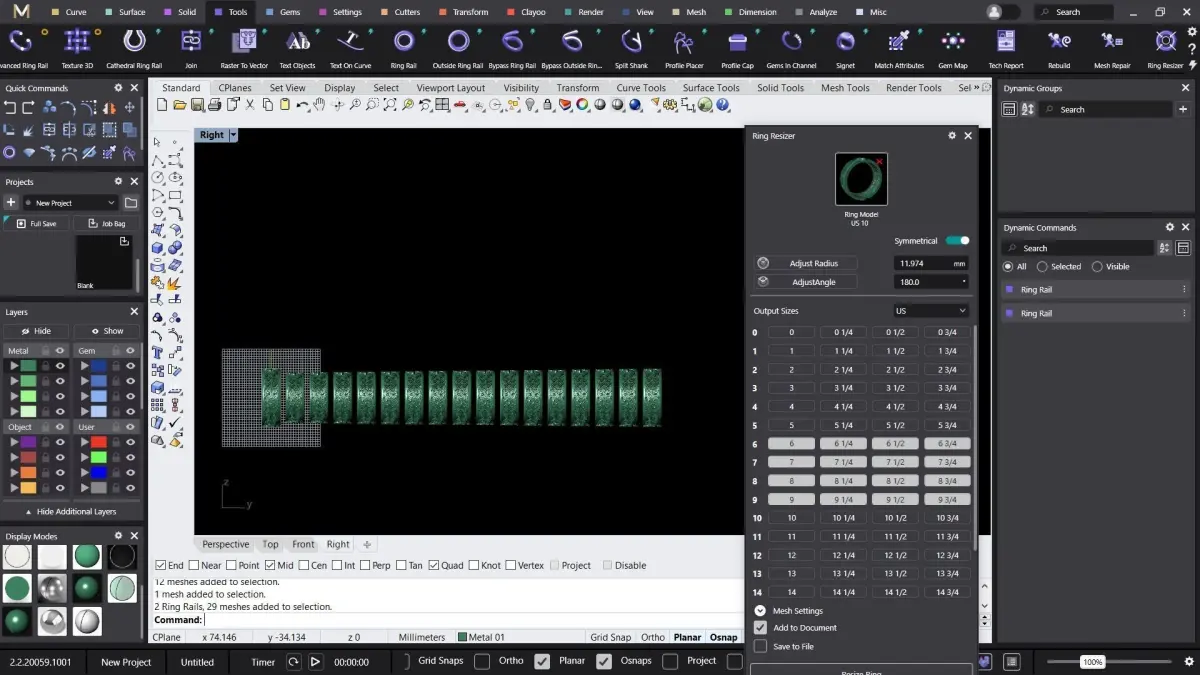Viewport: 1200px width, 675px height.
Task: Open the Mesh Tools toolbar tab
Action: (x=845, y=88)
